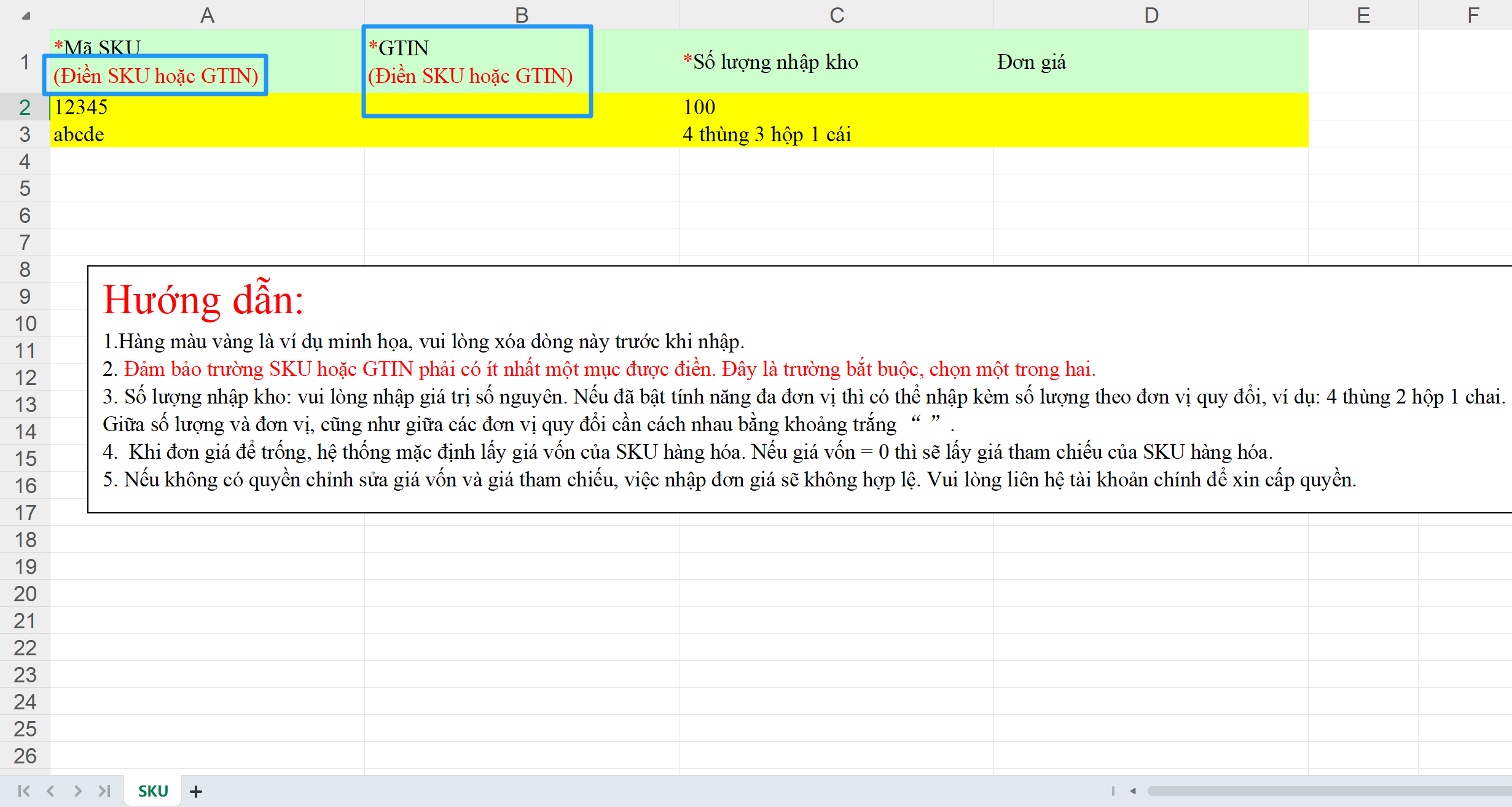1512x807 pixels.
Task: Select column C header
Action: [x=836, y=15]
